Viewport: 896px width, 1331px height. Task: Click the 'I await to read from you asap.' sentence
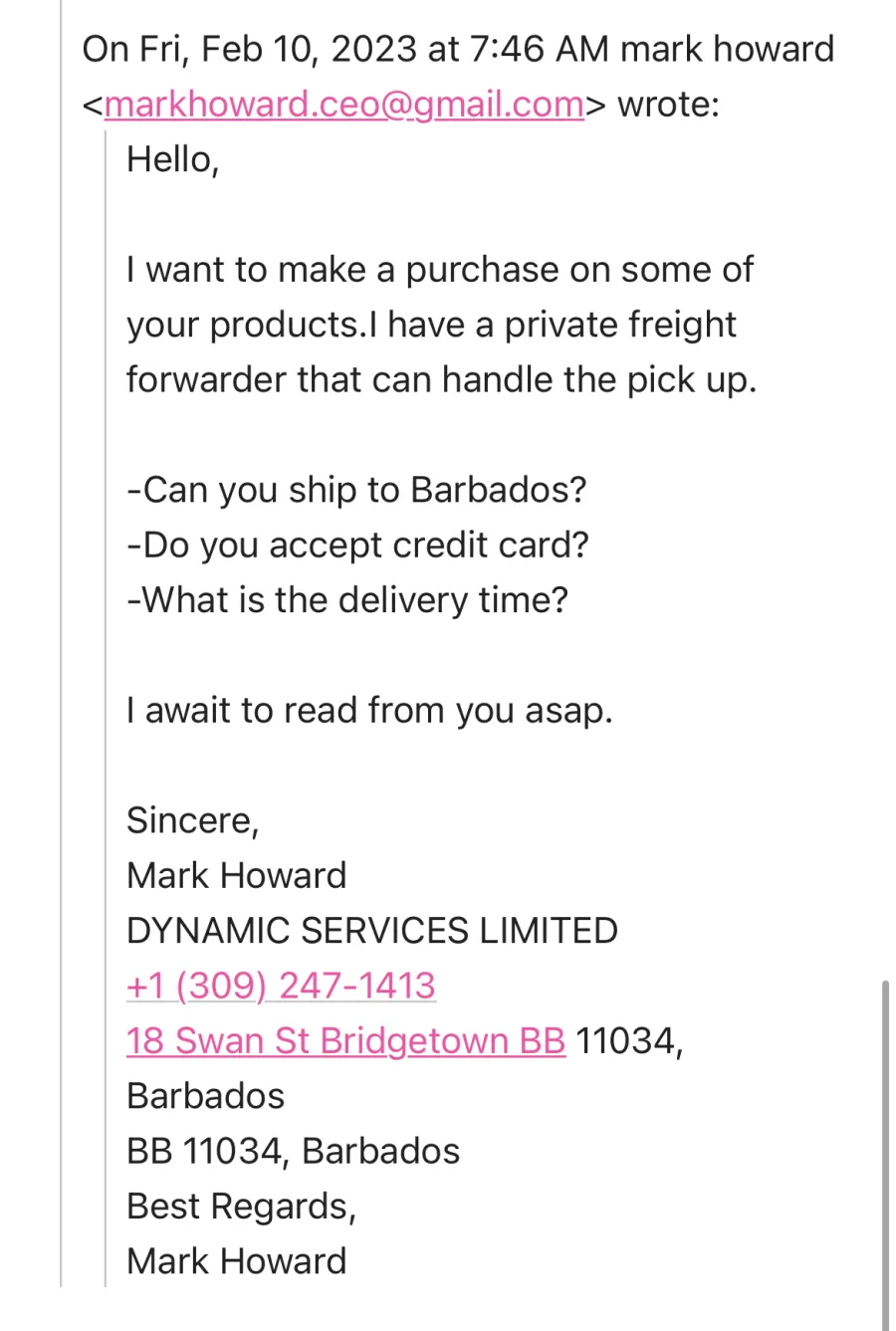click(369, 710)
